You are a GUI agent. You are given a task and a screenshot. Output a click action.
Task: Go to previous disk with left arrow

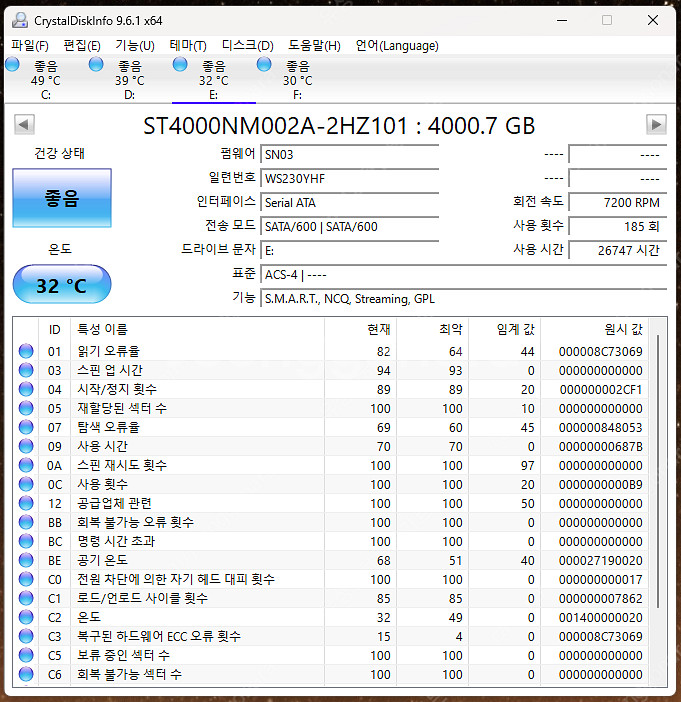(24, 124)
